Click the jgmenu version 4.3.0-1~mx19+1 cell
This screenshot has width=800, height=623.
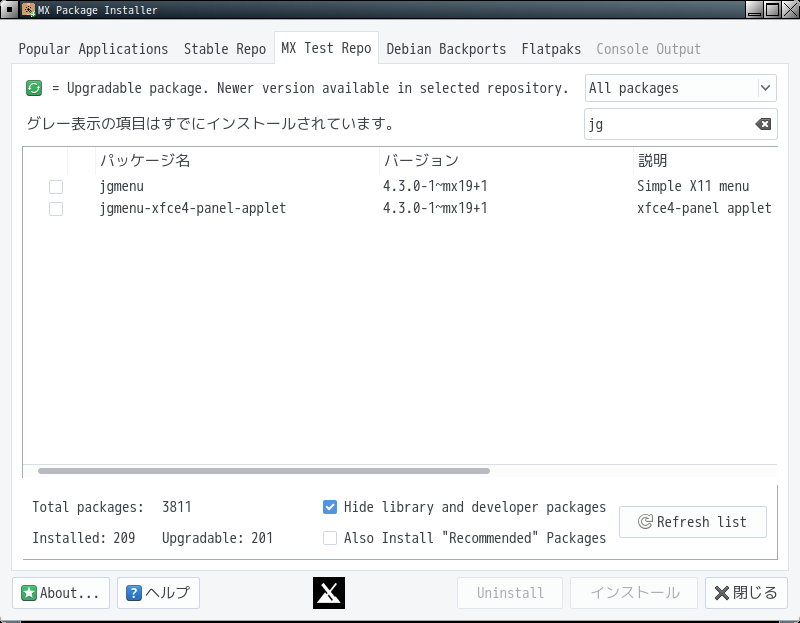[x=435, y=186]
